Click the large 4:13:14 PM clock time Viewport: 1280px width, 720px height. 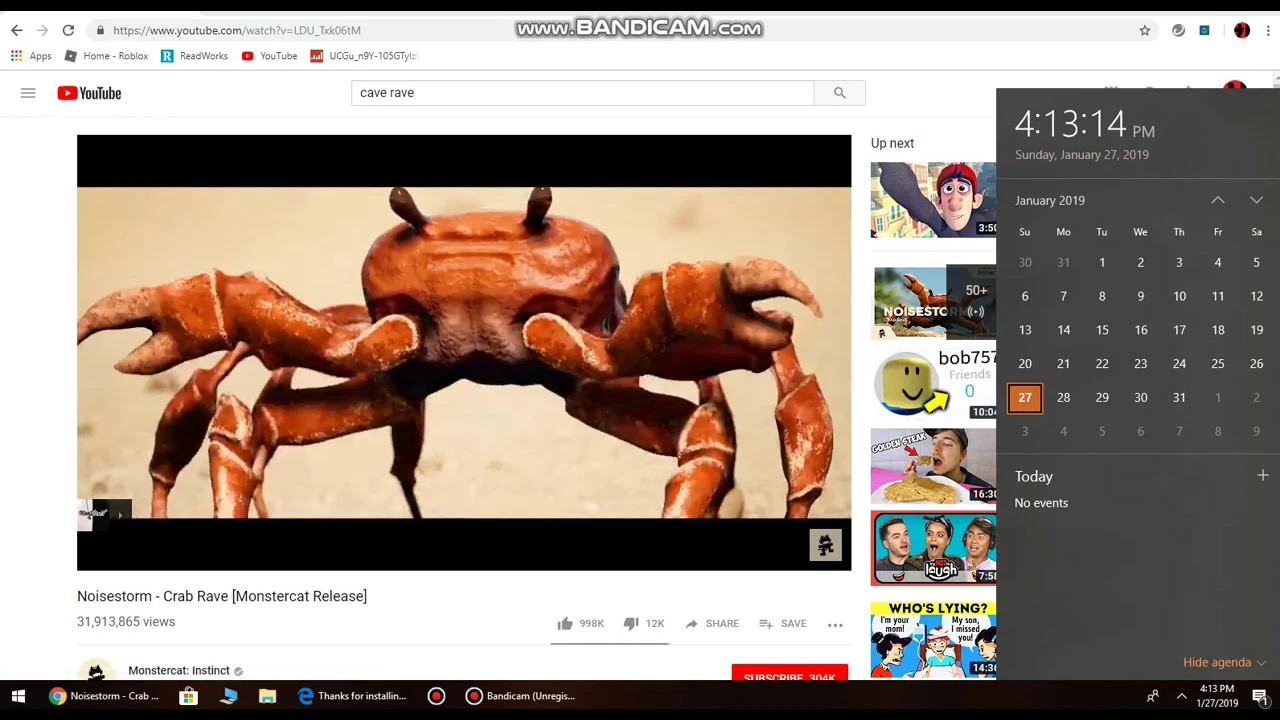coord(1085,124)
